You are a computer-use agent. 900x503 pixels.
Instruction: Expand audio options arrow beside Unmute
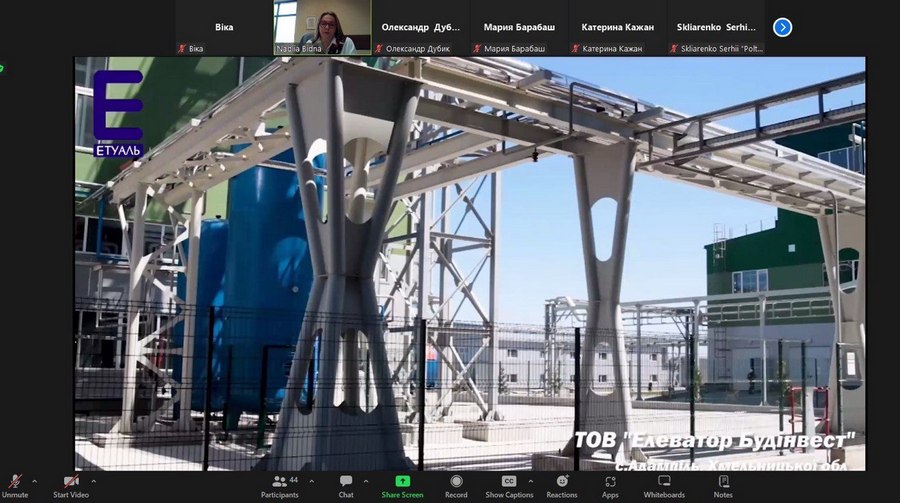34,481
